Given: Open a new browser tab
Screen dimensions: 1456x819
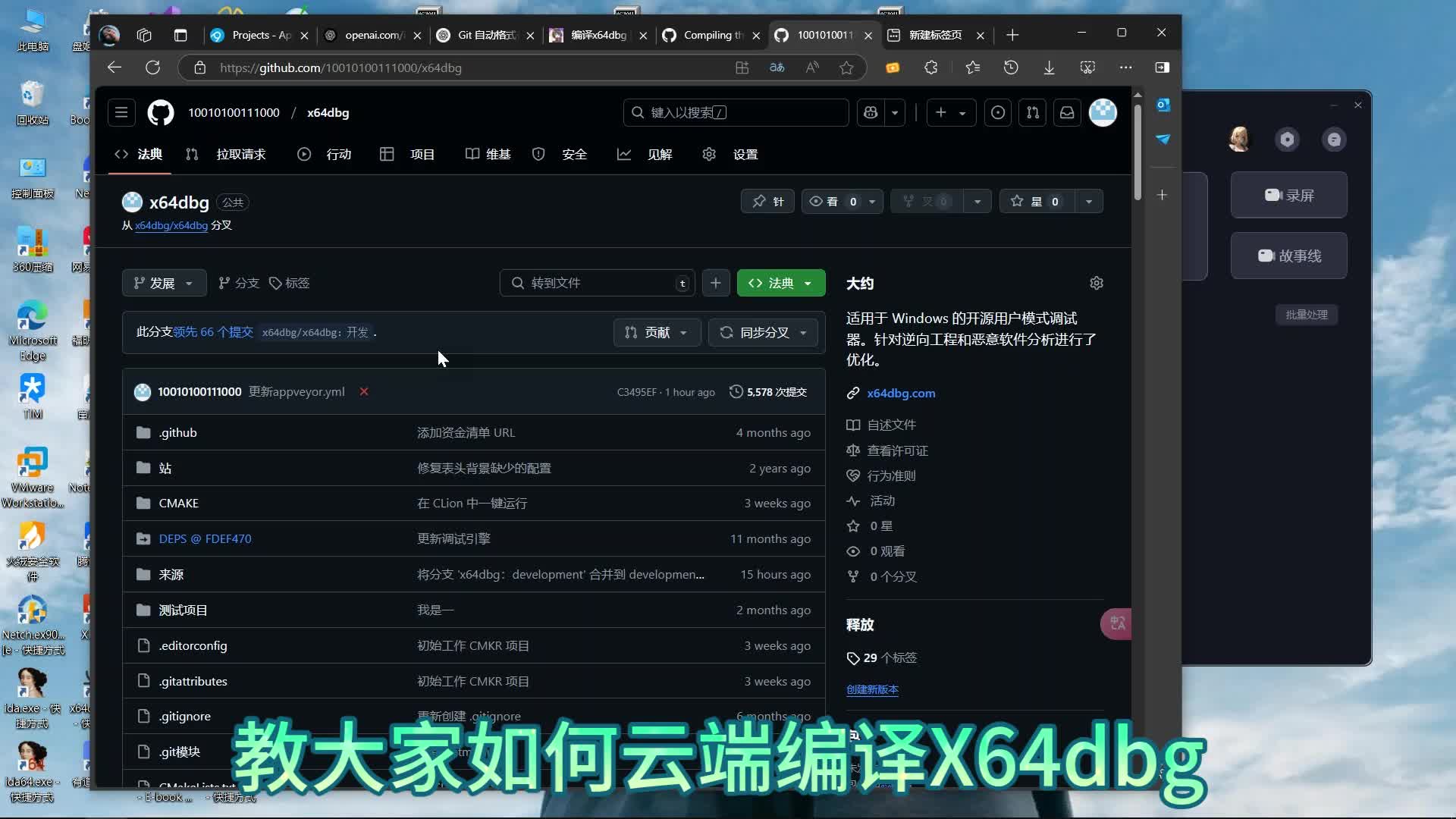Looking at the screenshot, I should pos(1012,35).
